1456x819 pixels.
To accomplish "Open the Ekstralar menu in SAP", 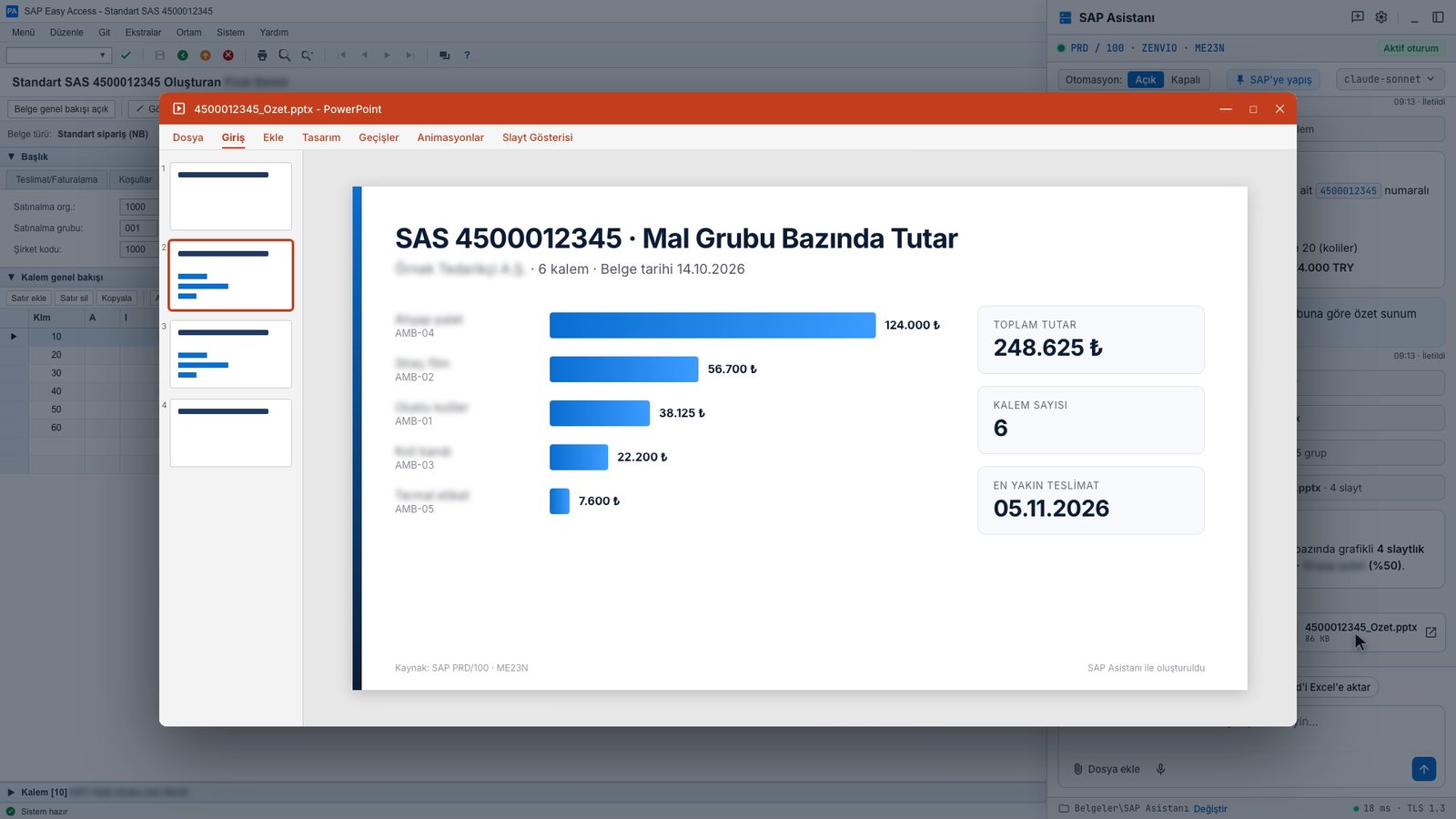I will click(143, 33).
